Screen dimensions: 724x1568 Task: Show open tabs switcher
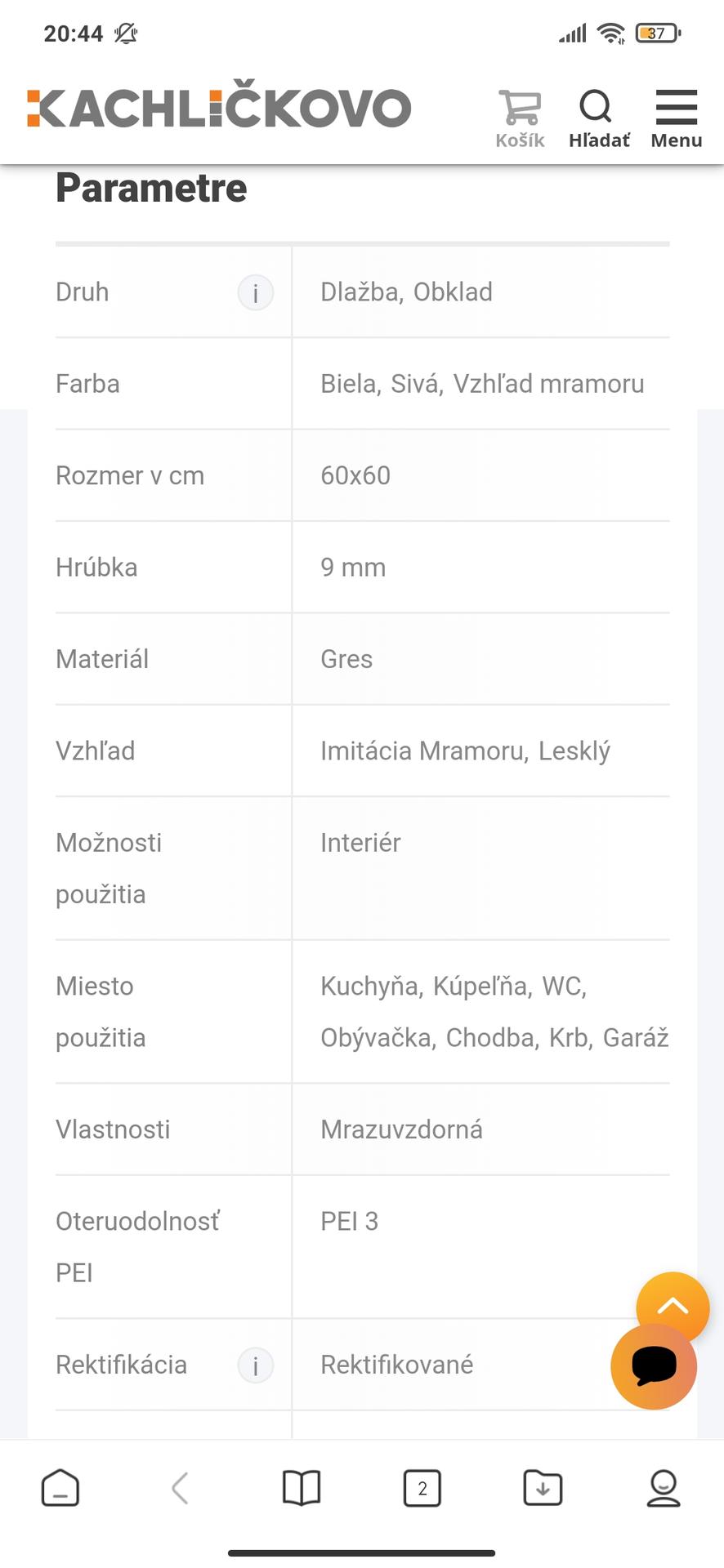click(422, 1488)
